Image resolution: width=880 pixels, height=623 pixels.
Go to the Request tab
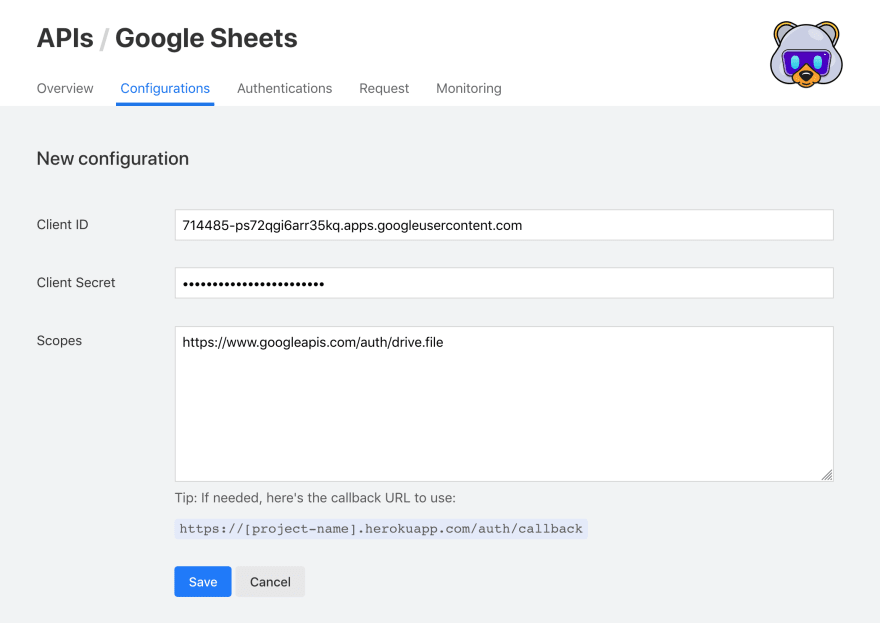(x=384, y=89)
